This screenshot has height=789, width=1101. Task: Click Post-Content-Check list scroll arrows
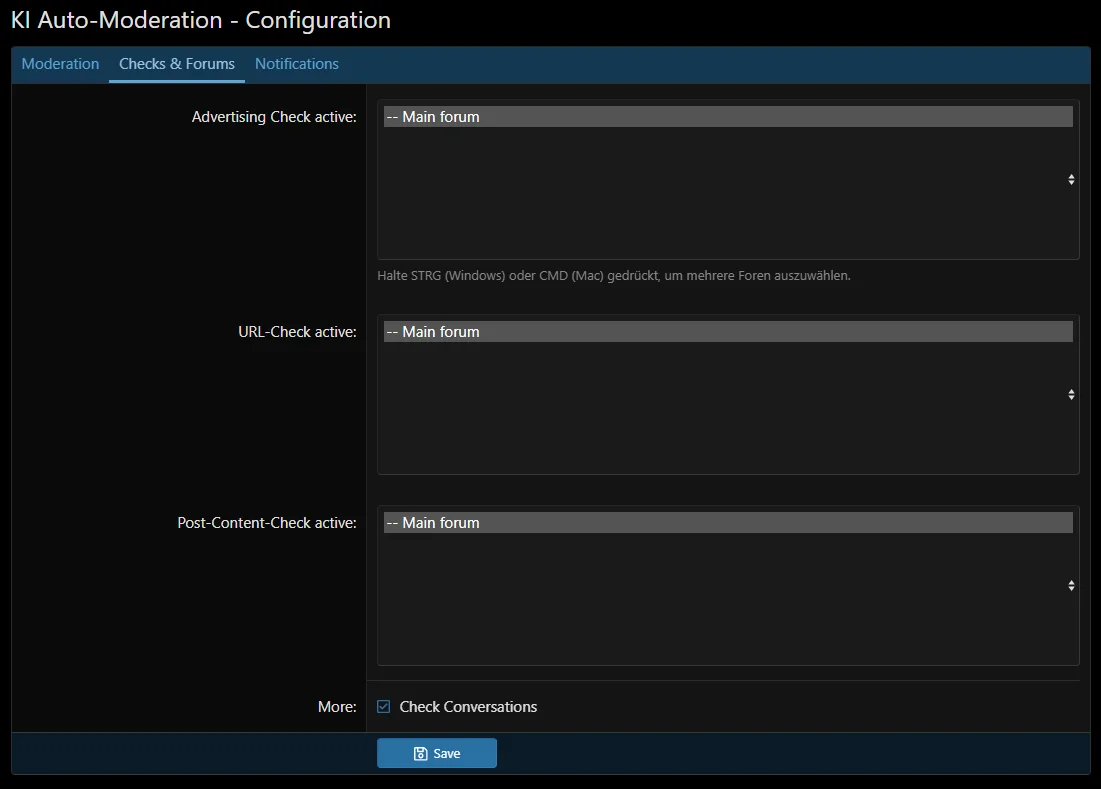point(1071,585)
